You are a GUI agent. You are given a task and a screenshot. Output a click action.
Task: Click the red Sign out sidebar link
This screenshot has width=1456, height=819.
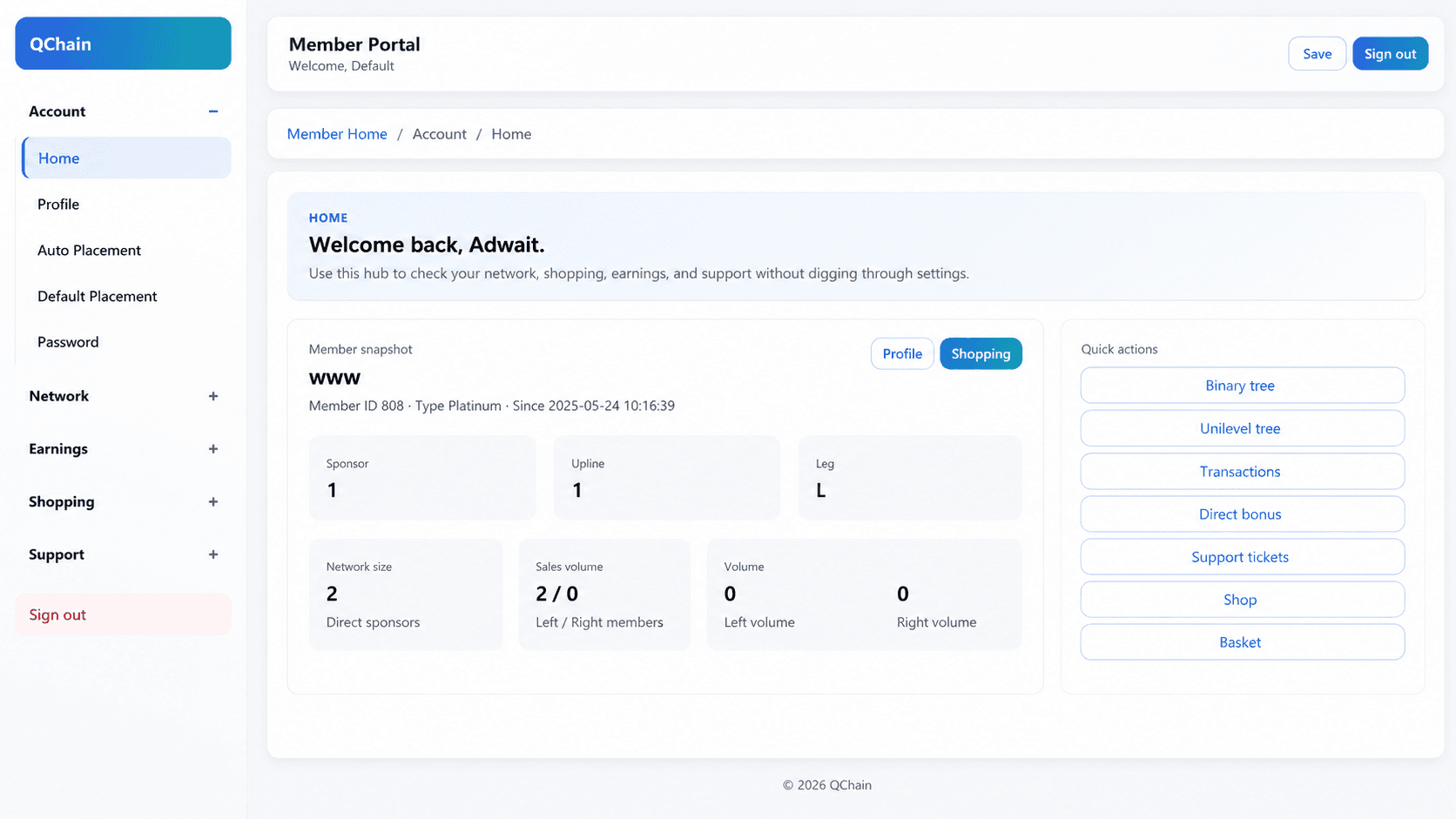coord(123,614)
